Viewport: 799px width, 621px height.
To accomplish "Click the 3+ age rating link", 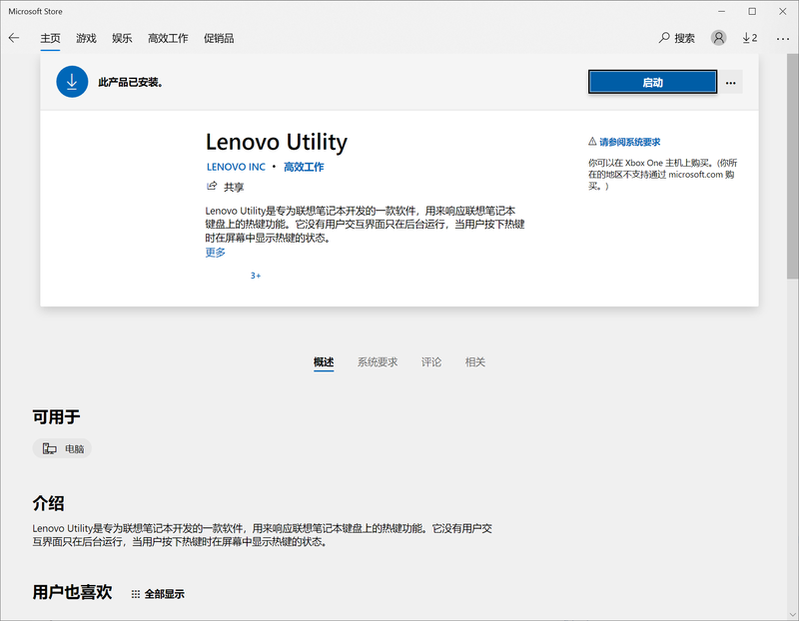I will [255, 275].
